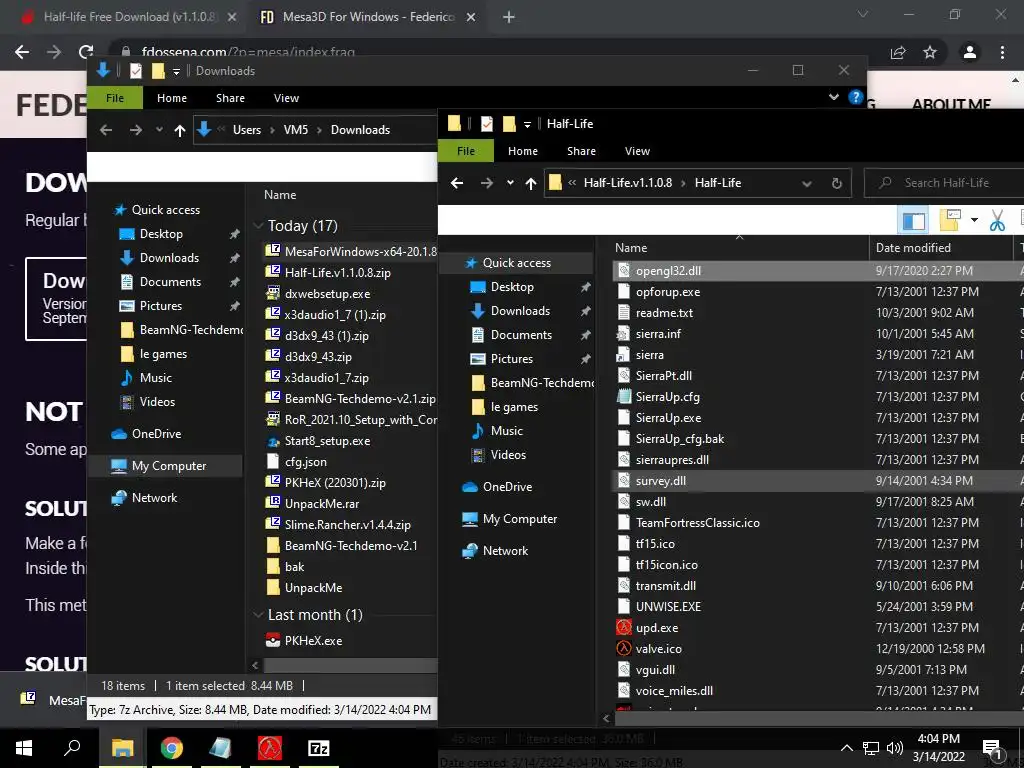Click VM5 in Downloads address breadcrumb
Viewport: 1024px width, 768px height.
pos(295,130)
